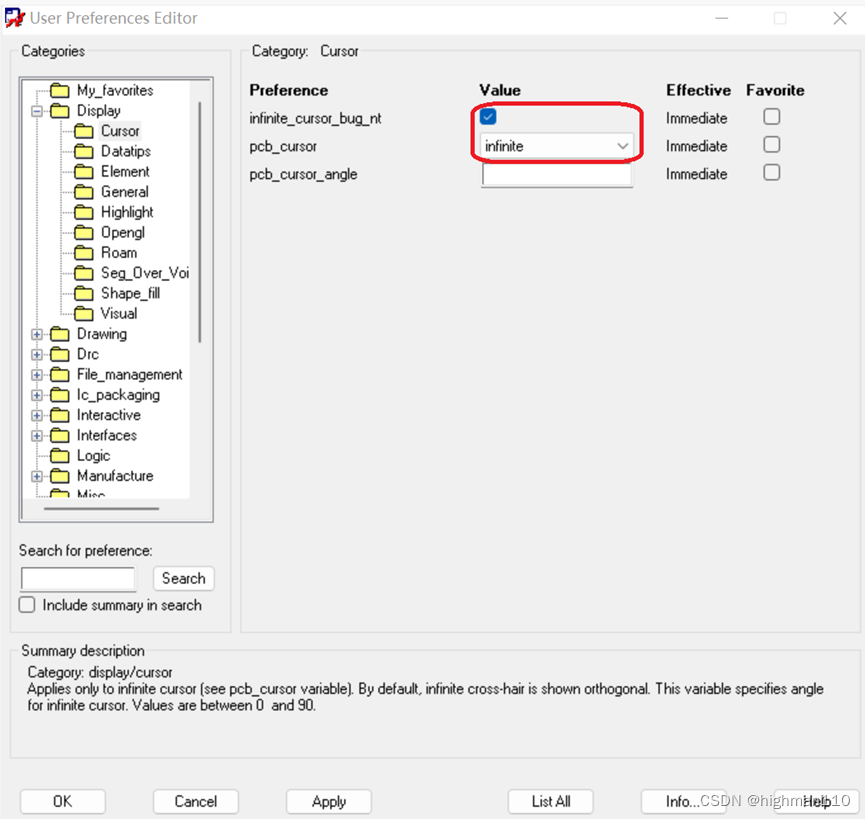Expand the Manufacture category
This screenshot has height=819, width=865.
click(x=37, y=477)
